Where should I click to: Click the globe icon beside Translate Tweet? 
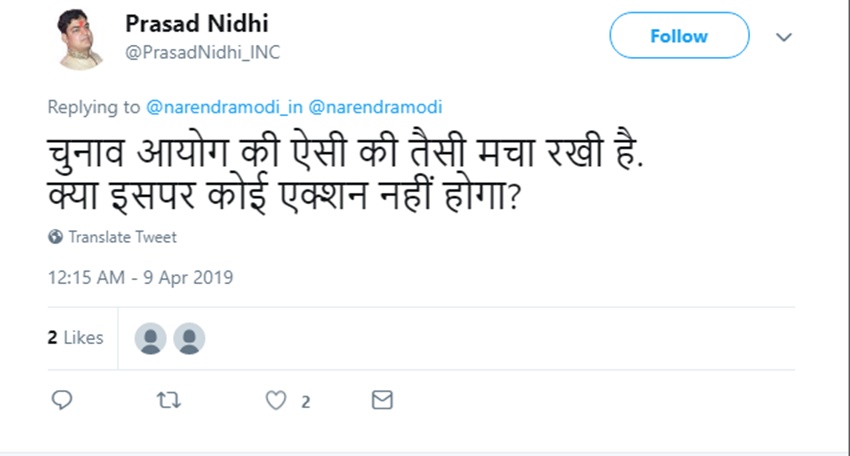[x=55, y=237]
